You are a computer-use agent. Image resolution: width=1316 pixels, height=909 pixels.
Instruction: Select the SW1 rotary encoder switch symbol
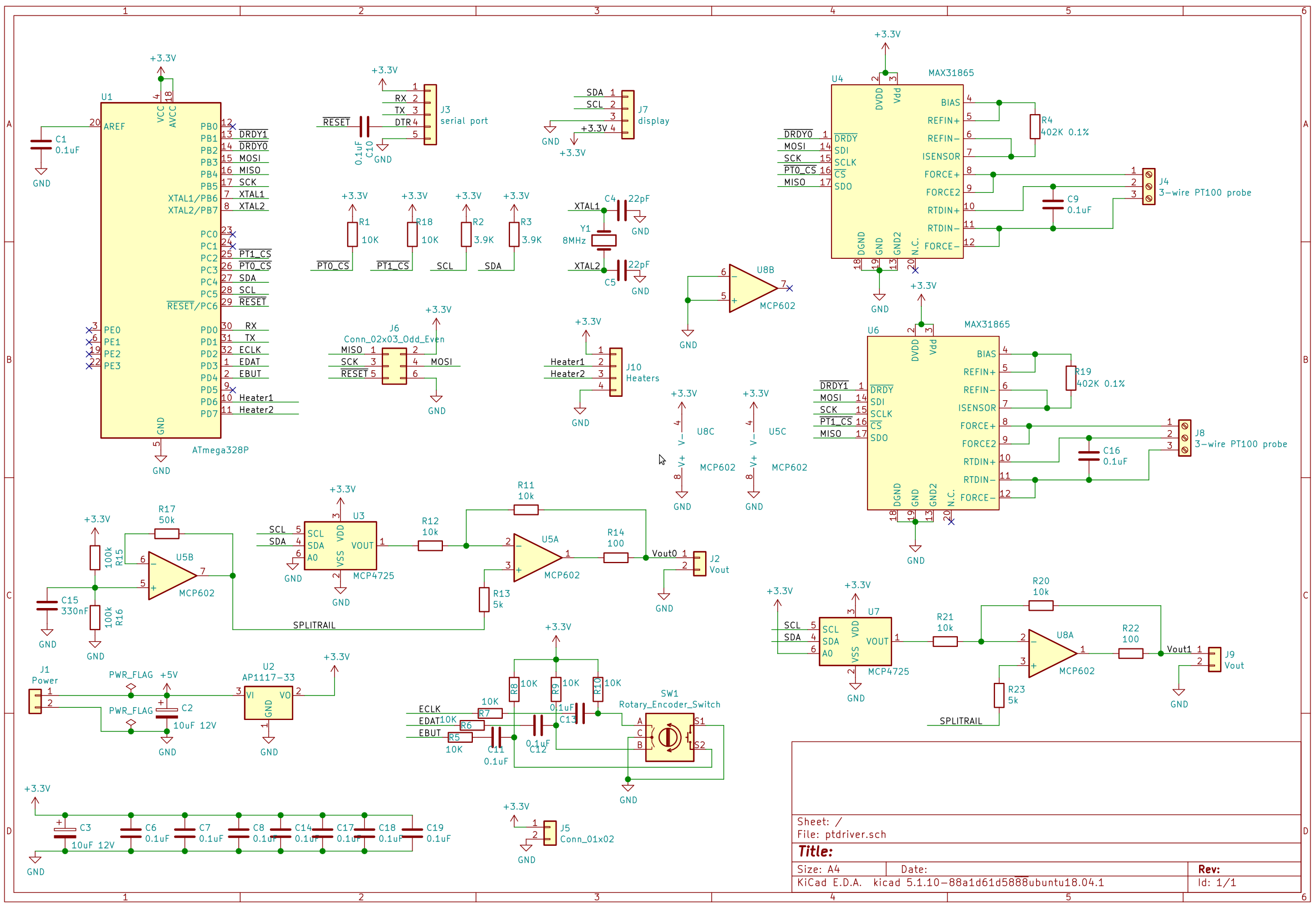coord(670,737)
